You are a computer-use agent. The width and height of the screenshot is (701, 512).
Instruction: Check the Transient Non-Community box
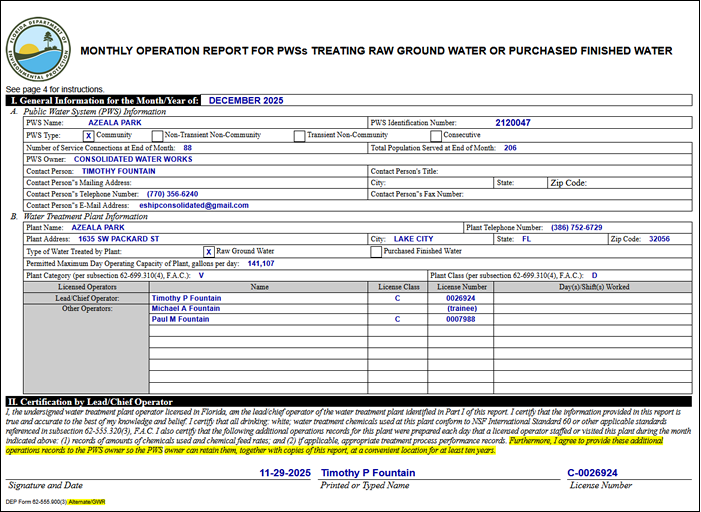(300, 135)
